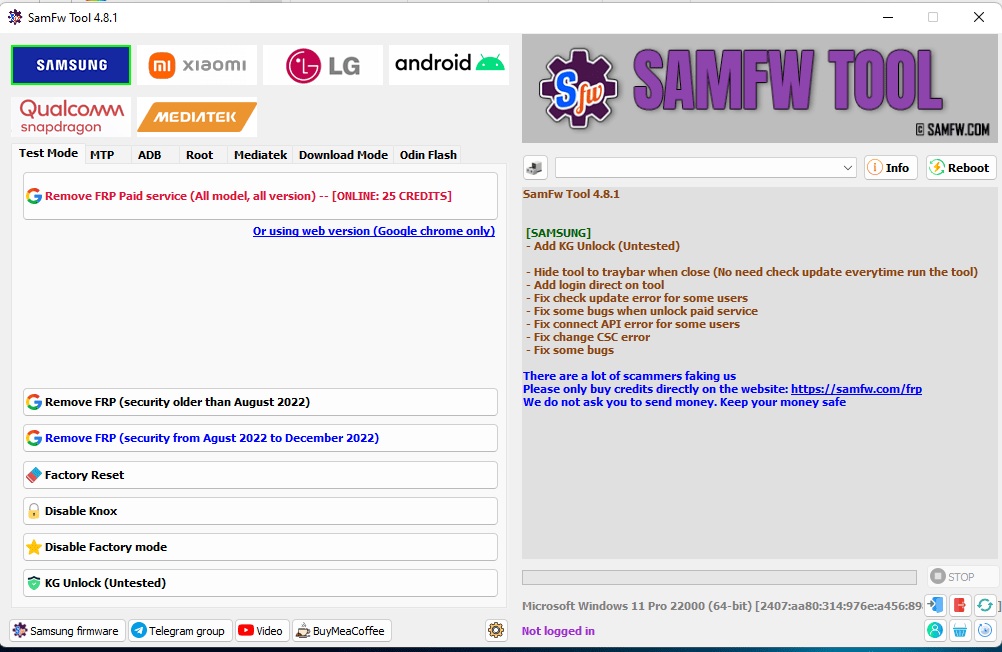Click the buy credits basket icon
Image resolution: width=1002 pixels, height=652 pixels.
coord(960,630)
